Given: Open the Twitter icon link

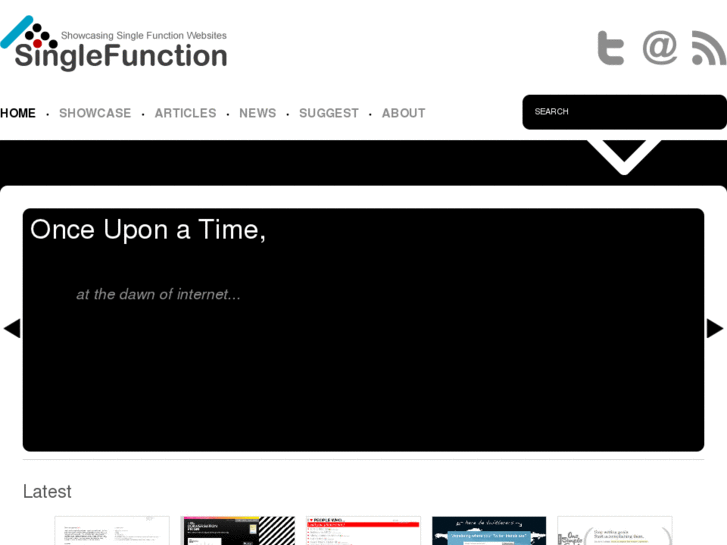Looking at the screenshot, I should [611, 48].
